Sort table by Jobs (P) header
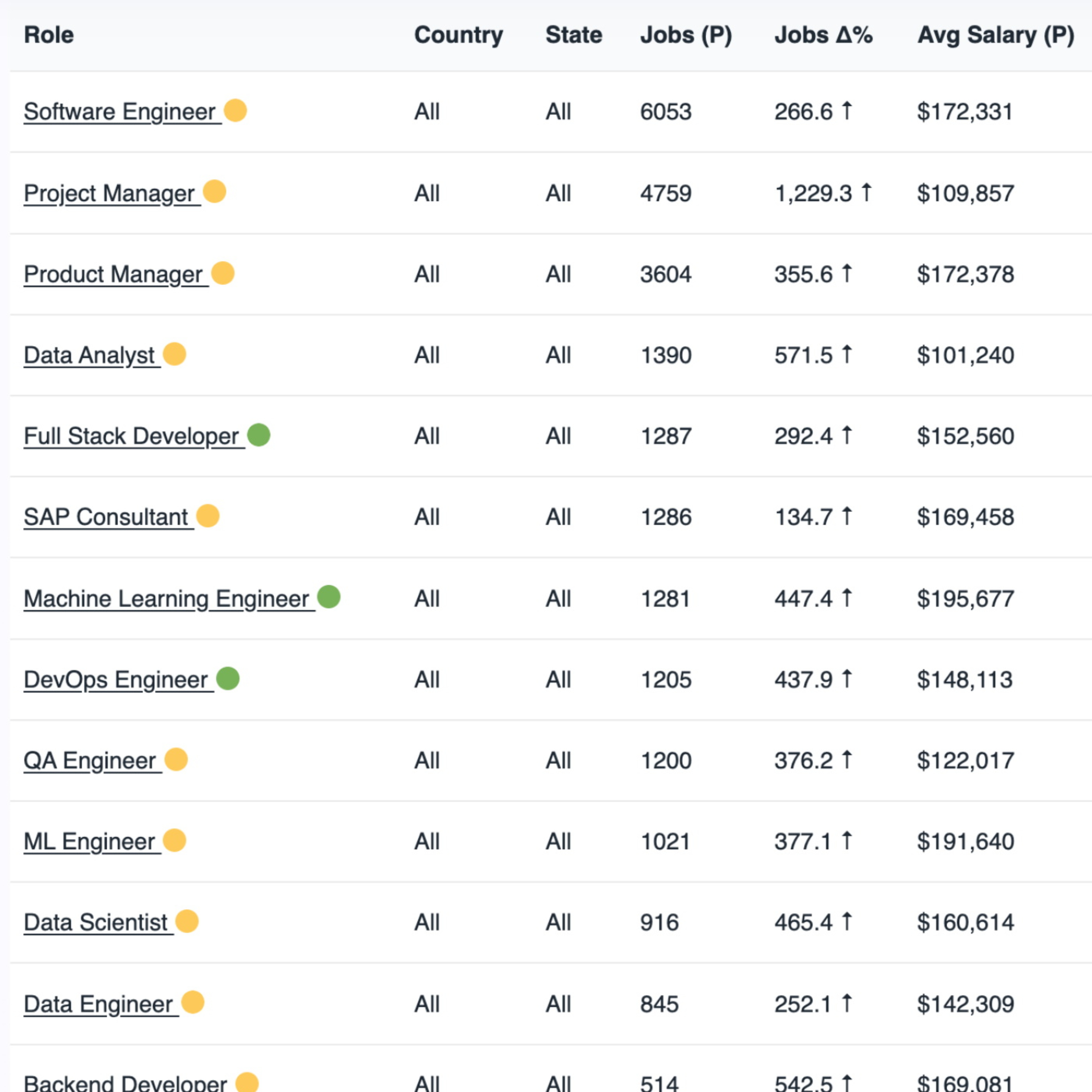1092x1092 pixels. pos(686,35)
